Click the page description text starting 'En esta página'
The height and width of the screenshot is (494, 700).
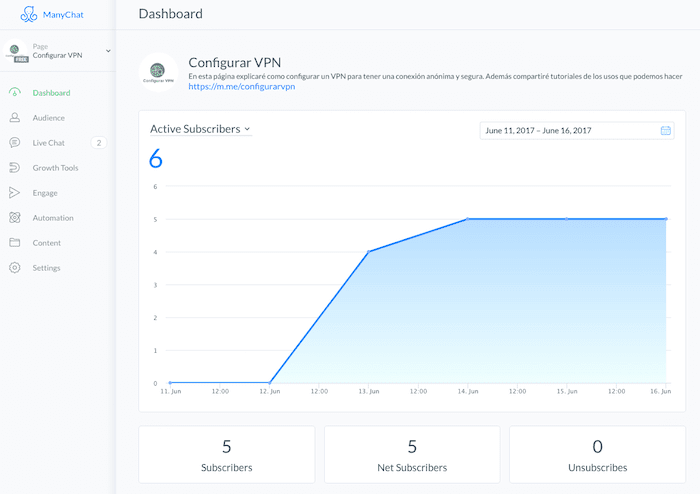[x=435, y=76]
